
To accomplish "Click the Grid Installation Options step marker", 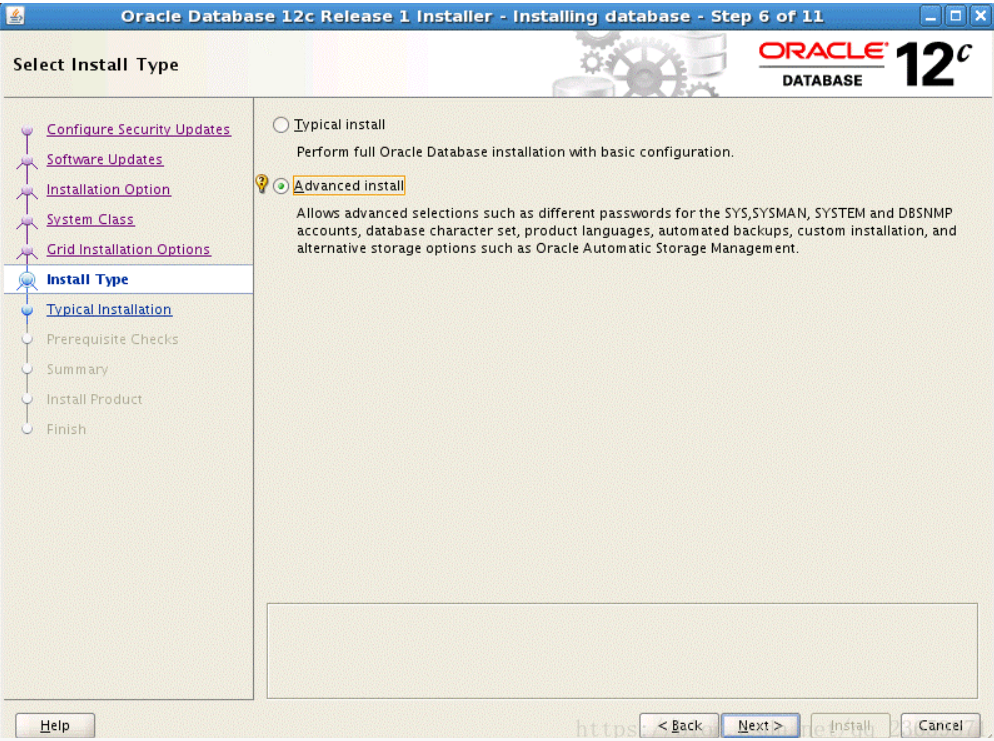I will click(27, 251).
